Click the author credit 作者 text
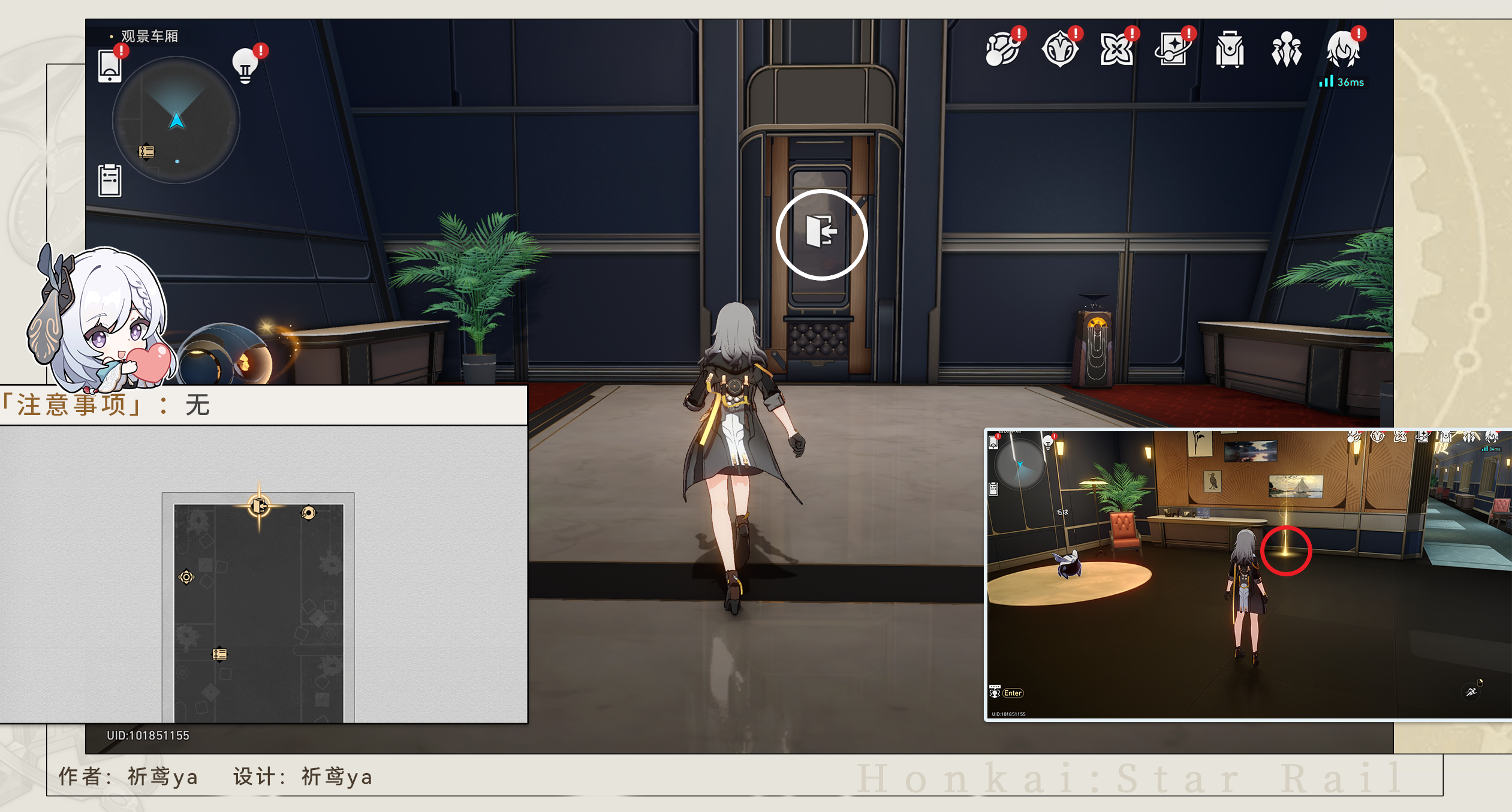The image size is (1512, 812). click(128, 776)
